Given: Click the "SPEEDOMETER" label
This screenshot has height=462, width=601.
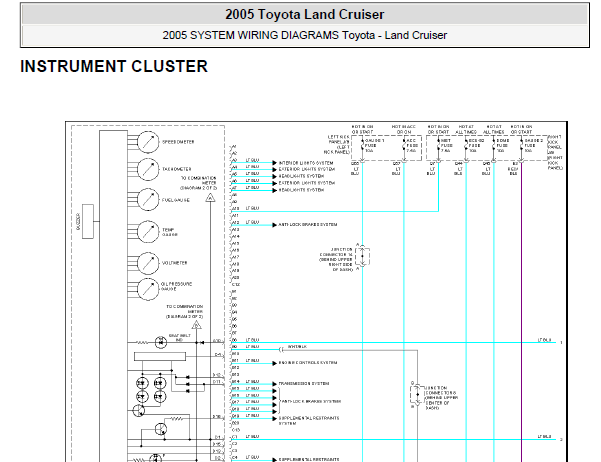Looking at the screenshot, I should click(178, 142).
